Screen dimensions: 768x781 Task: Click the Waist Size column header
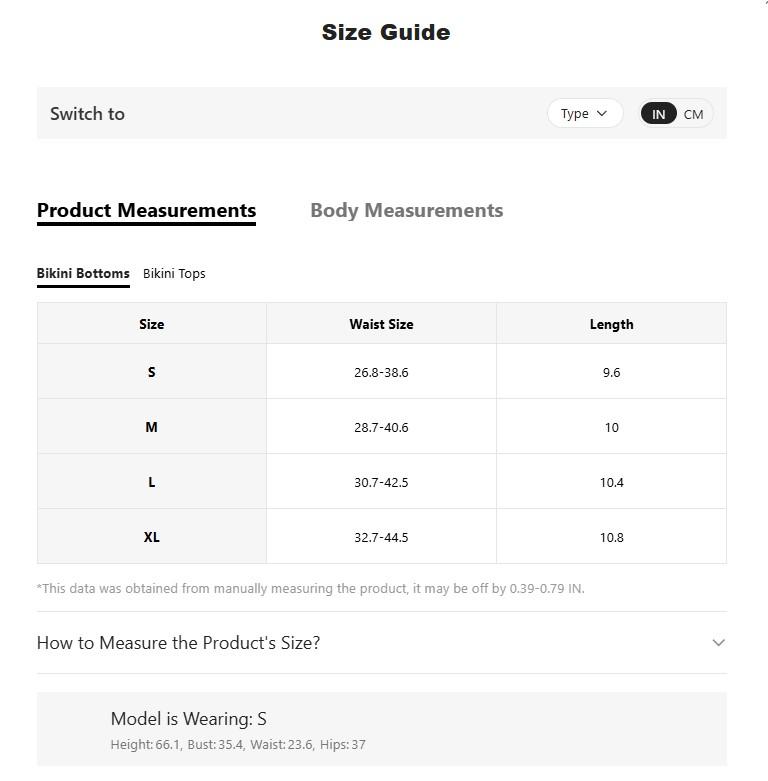click(381, 324)
